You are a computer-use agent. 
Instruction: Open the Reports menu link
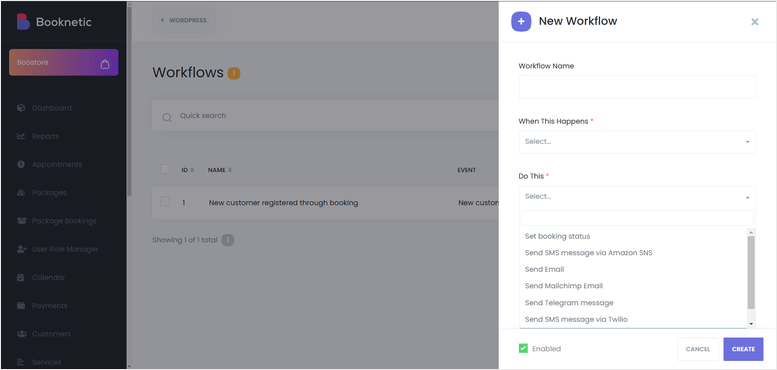(x=46, y=136)
